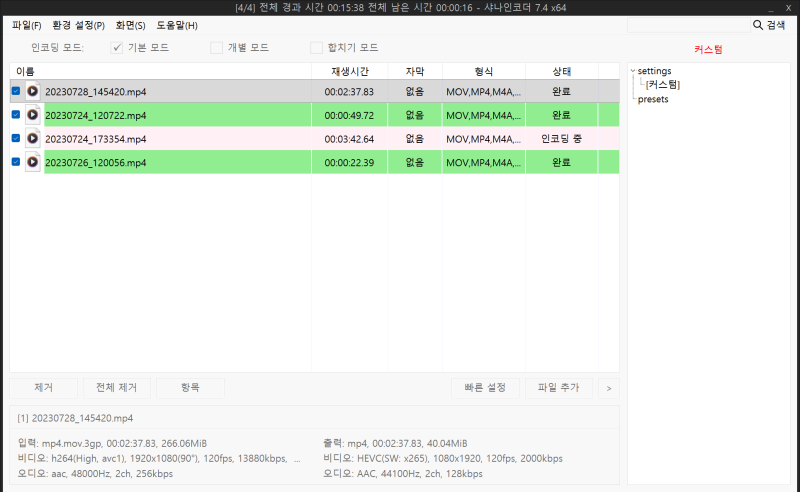Click play icon of 20230726_120056.mp4
This screenshot has width=800, height=492.
[33, 162]
